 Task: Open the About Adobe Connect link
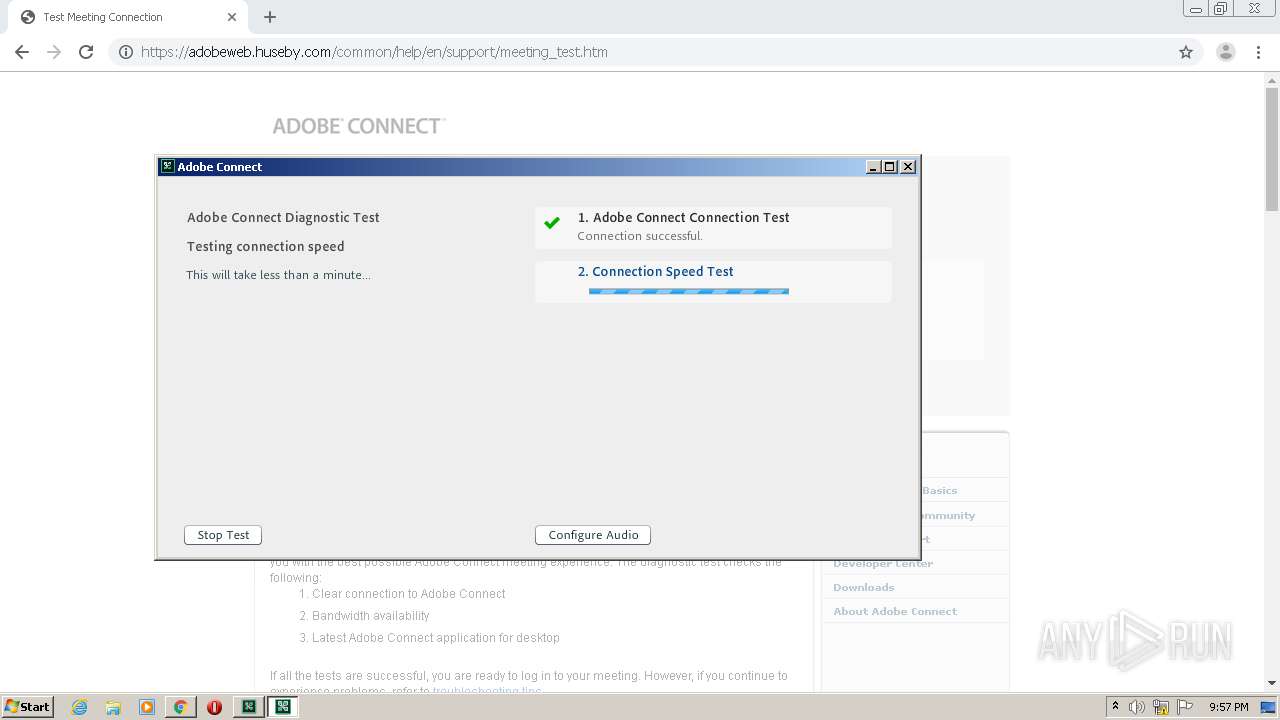coord(895,611)
